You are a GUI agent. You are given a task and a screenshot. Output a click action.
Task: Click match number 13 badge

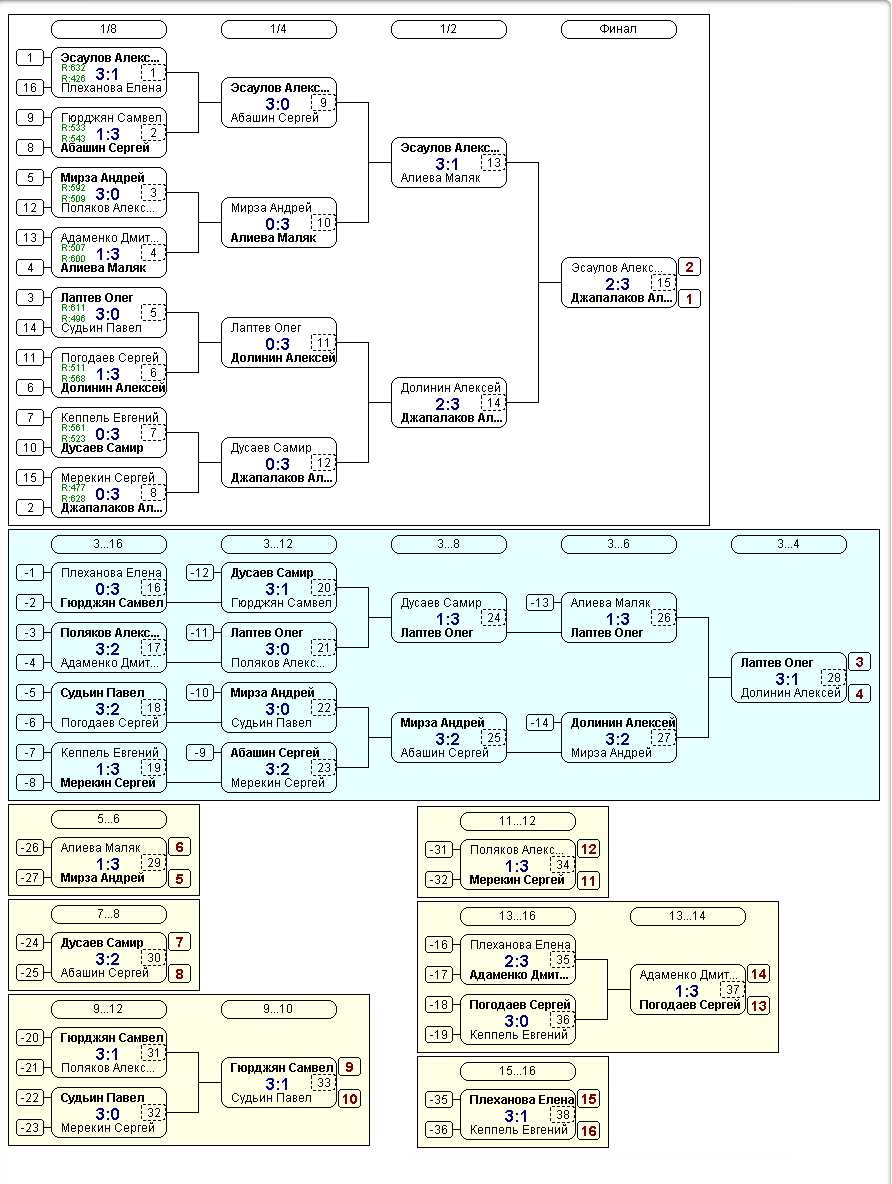493,162
